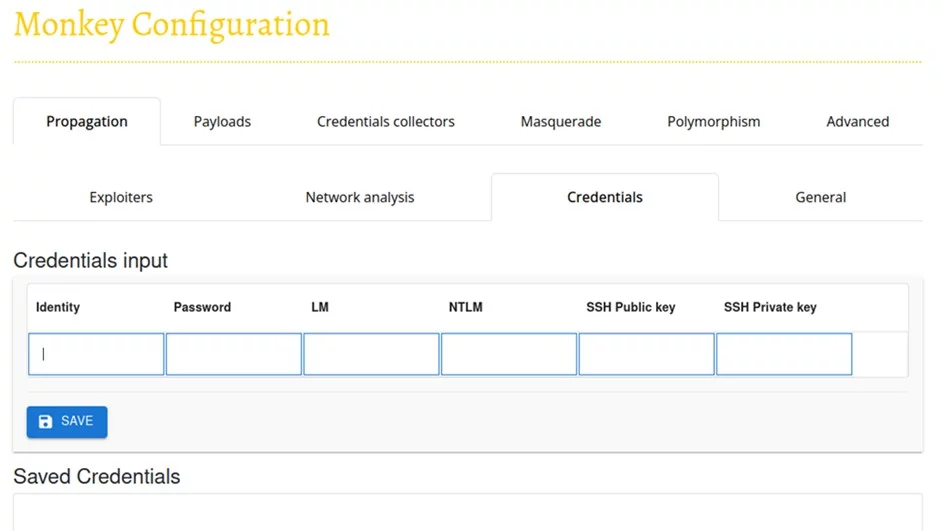Switch to the General sub-tab
The height and width of the screenshot is (531, 940).
tap(820, 198)
